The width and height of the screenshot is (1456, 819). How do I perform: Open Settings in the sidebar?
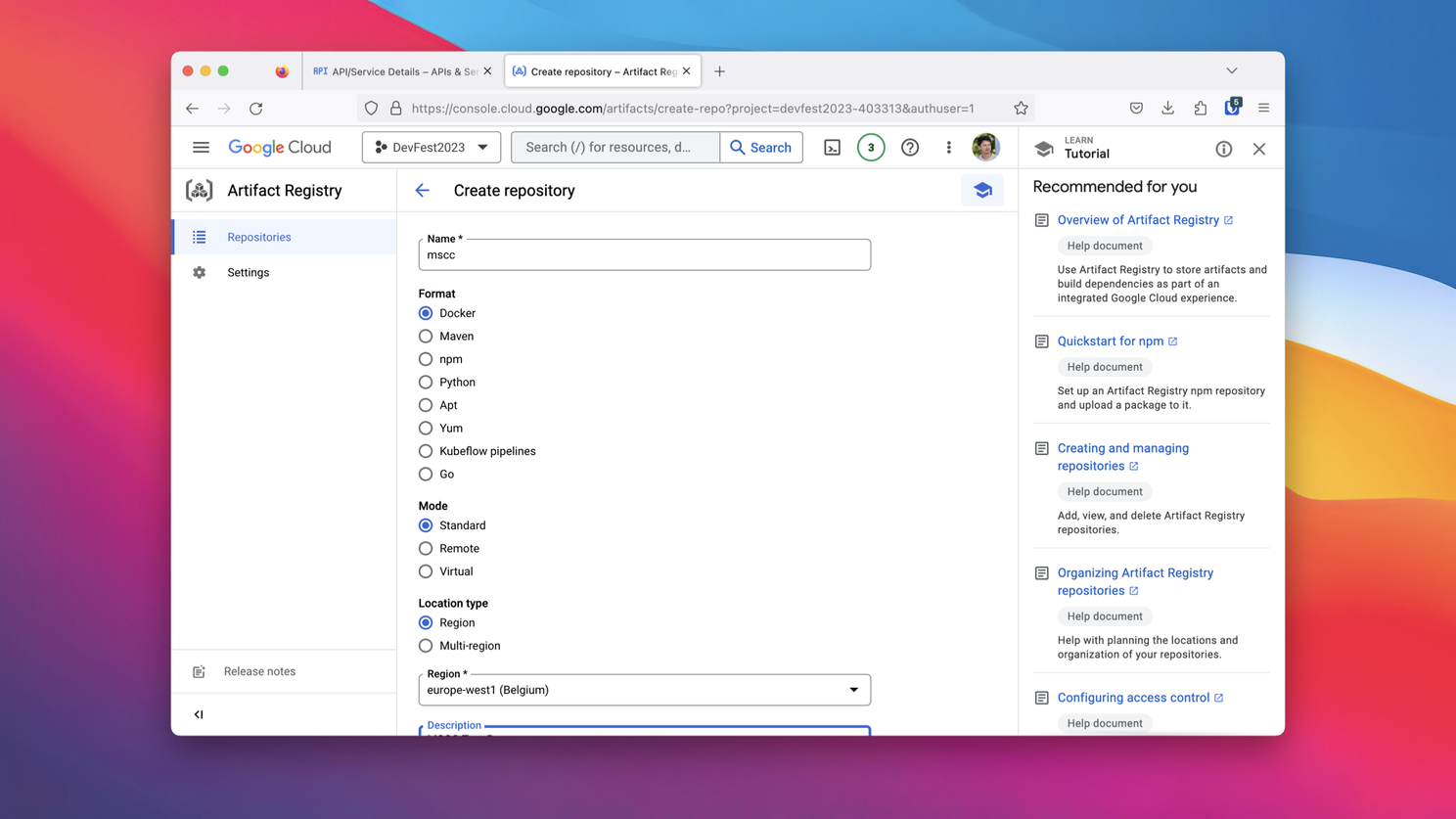285,273
